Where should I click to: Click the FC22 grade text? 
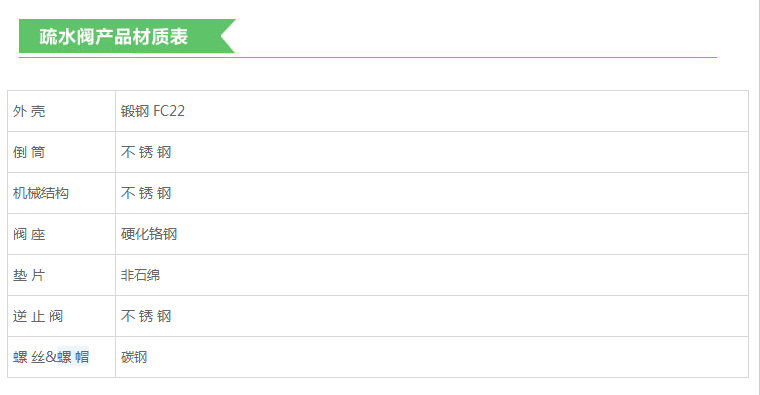(169, 111)
